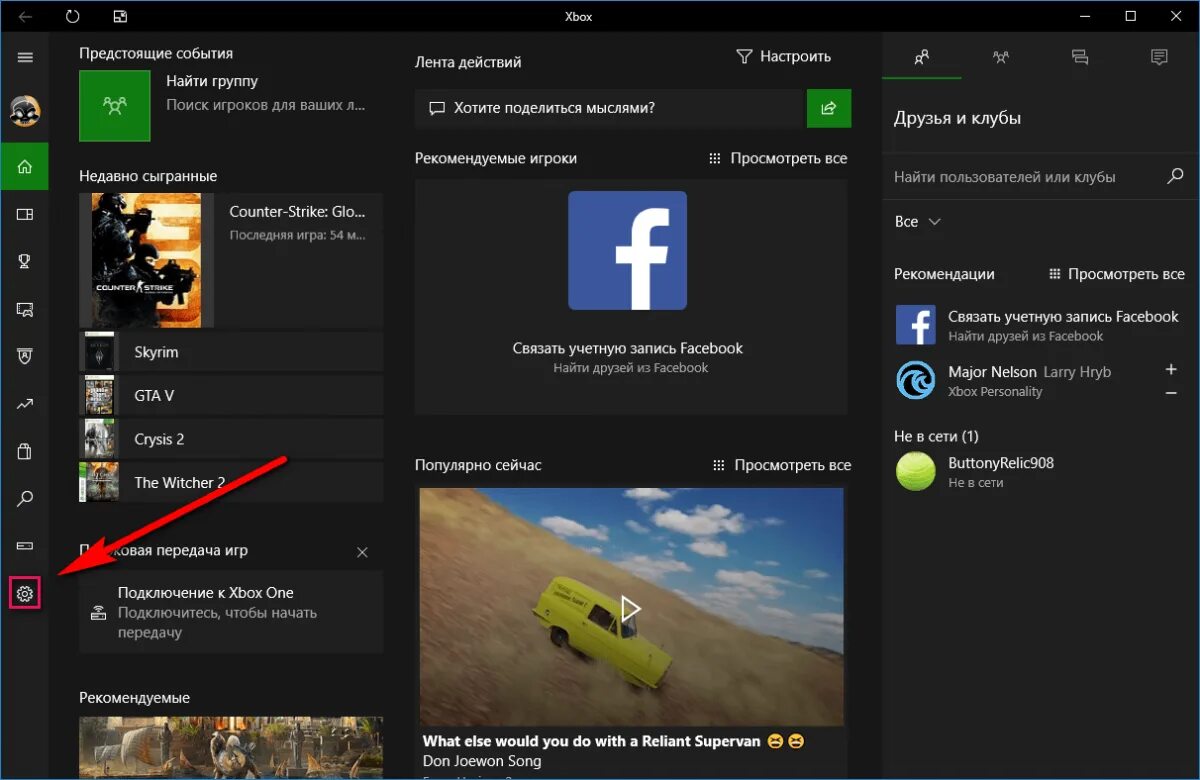Click the 'Не в сети (1)' heading
Viewport: 1200px width, 780px height.
point(936,436)
